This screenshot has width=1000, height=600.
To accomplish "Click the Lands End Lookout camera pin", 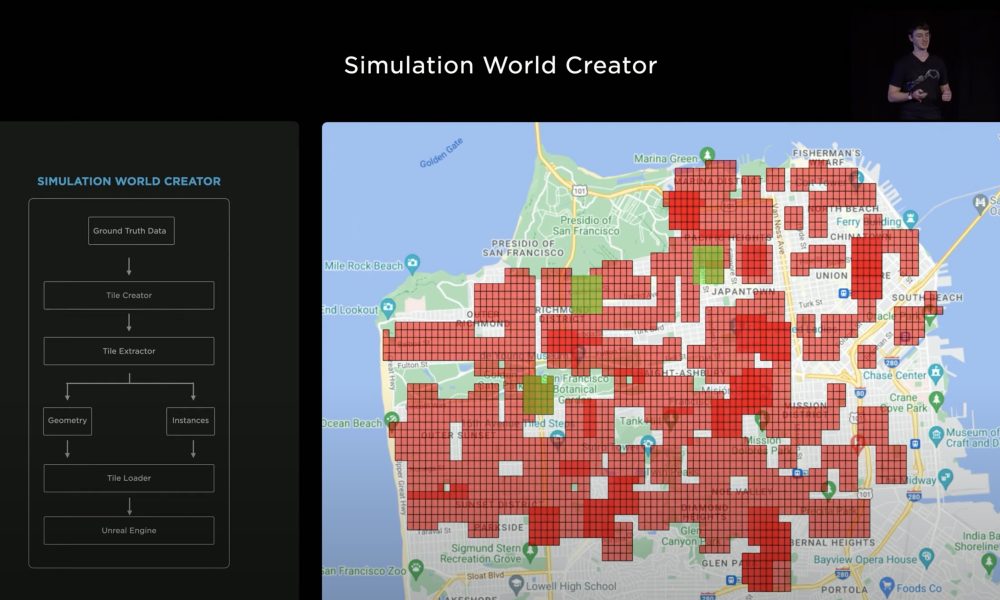I will (388, 308).
